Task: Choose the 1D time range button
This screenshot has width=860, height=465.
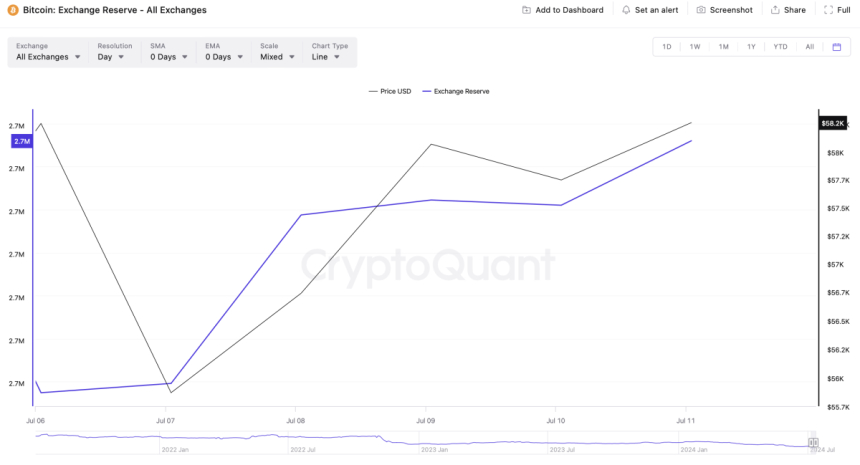Action: 667,47
